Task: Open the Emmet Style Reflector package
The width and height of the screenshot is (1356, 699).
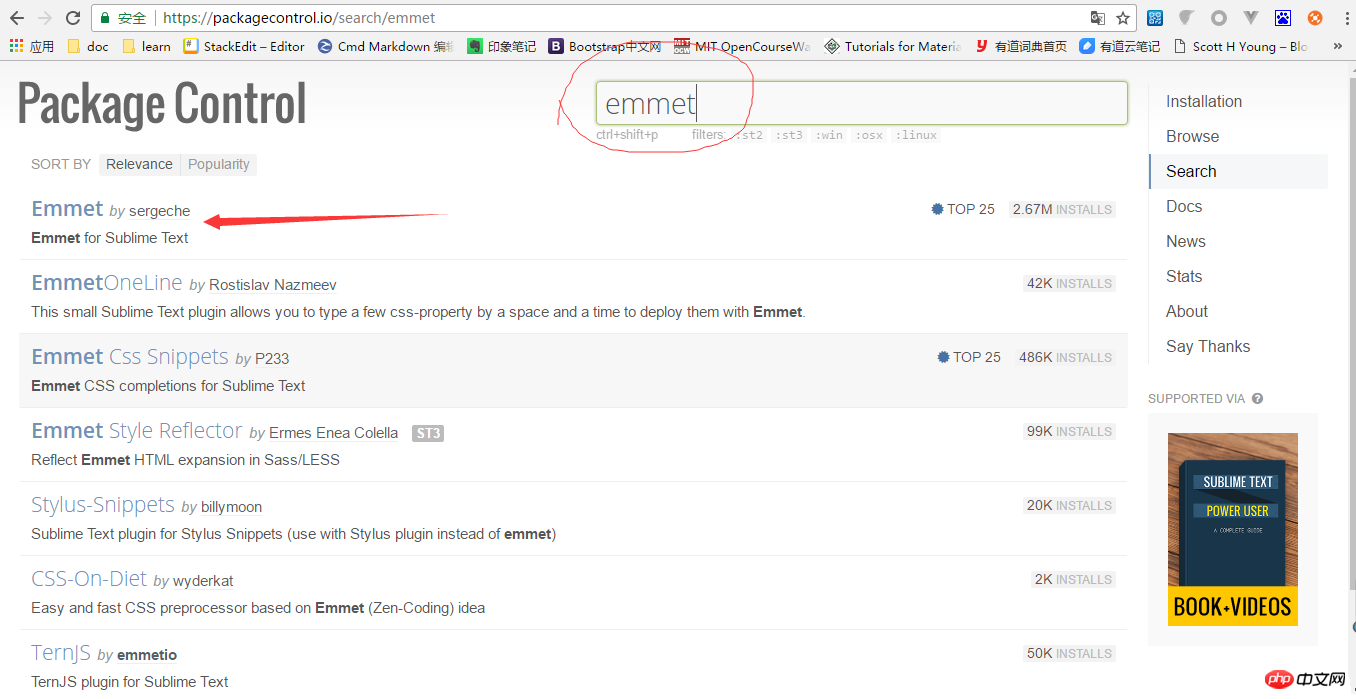Action: (x=137, y=430)
